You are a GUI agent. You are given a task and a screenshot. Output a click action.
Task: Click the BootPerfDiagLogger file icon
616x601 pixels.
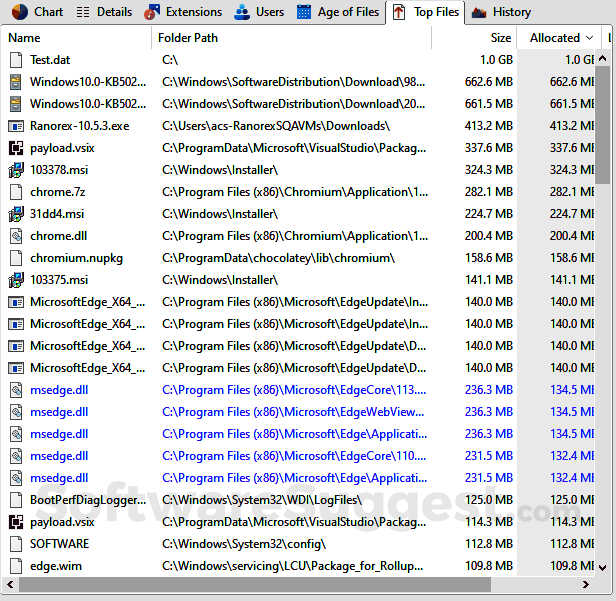coord(16,500)
